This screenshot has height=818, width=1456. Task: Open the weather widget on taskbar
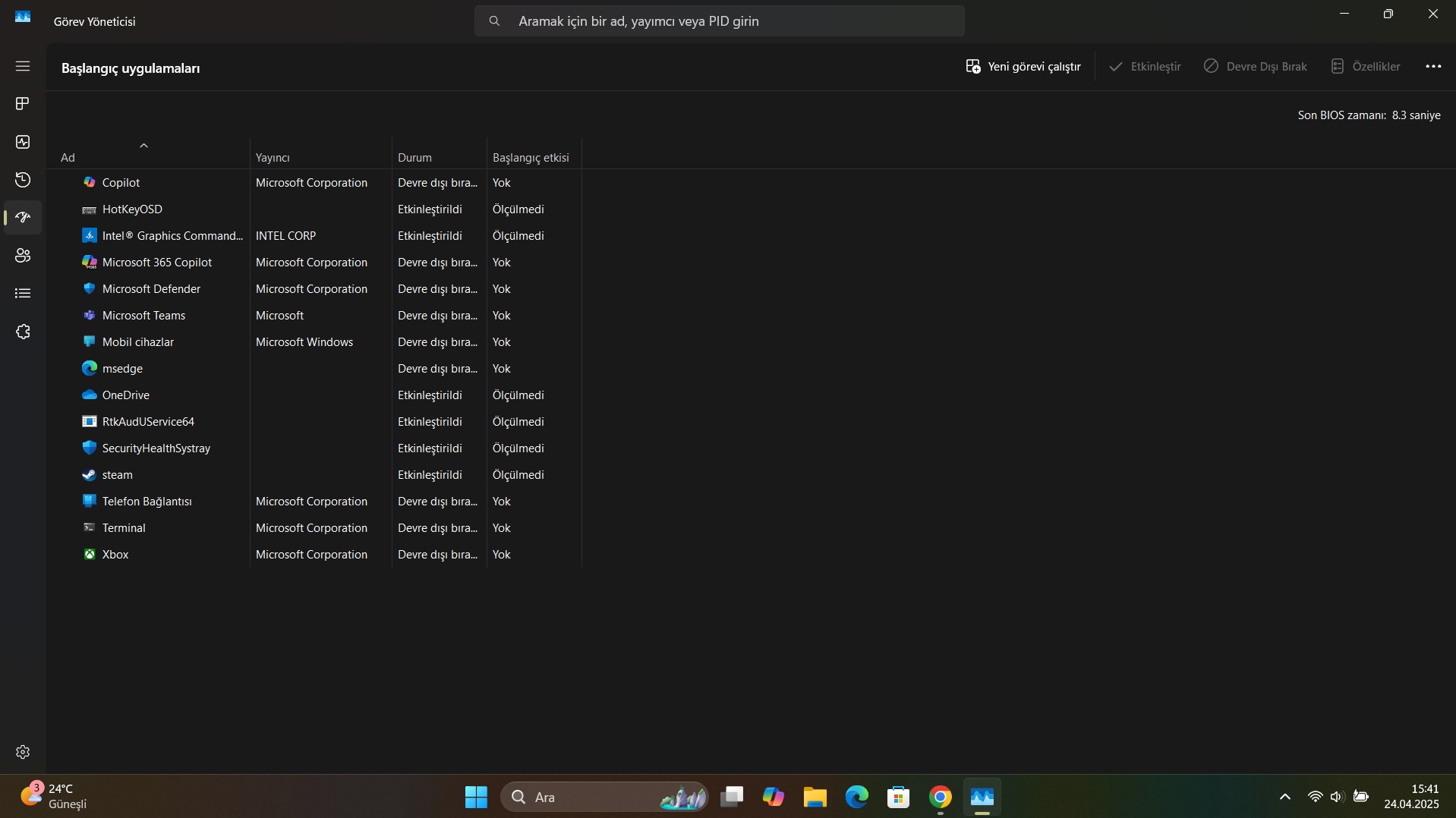(53, 797)
